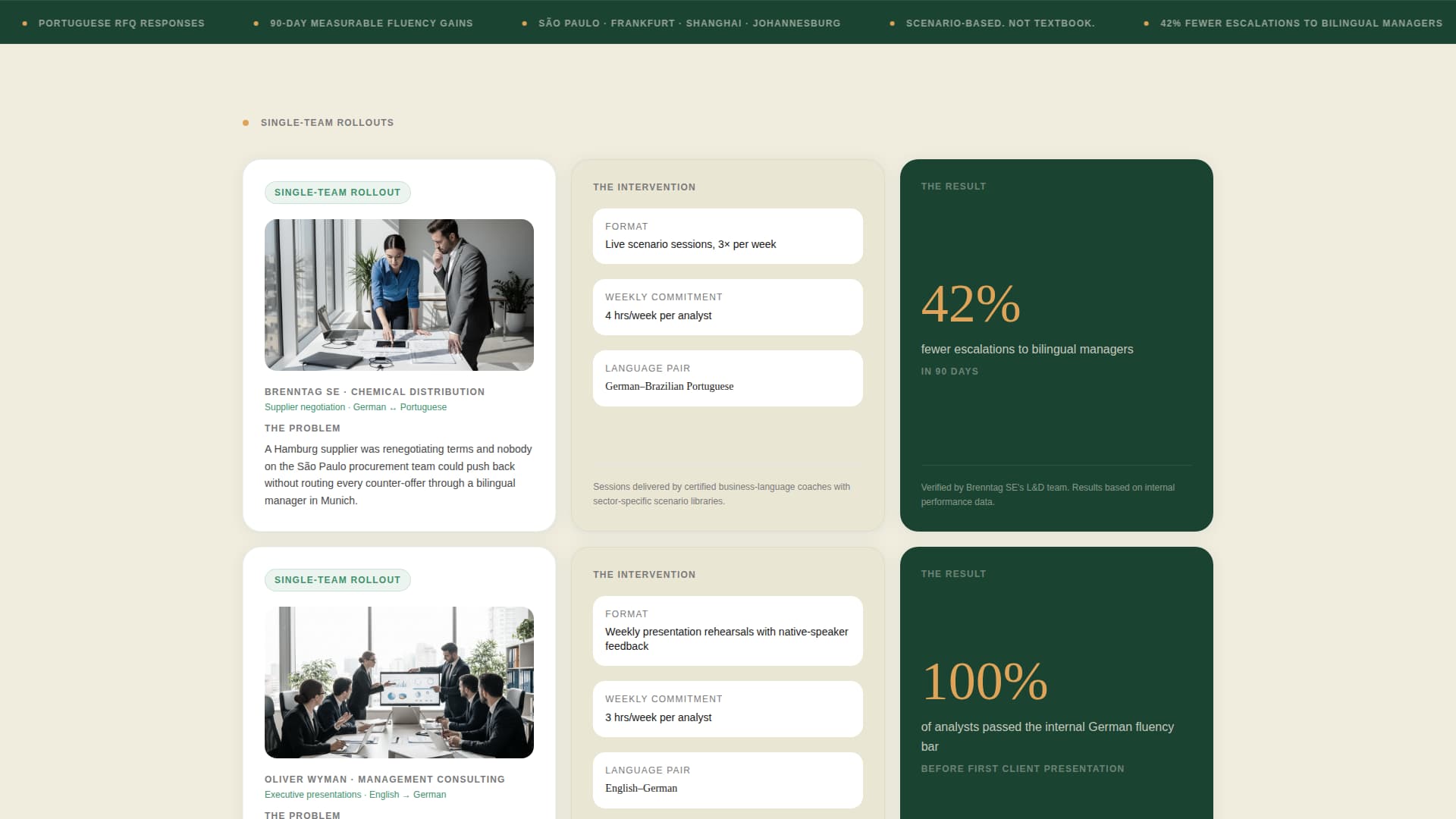
Task: Click the arrow icon between English and German
Action: (406, 795)
